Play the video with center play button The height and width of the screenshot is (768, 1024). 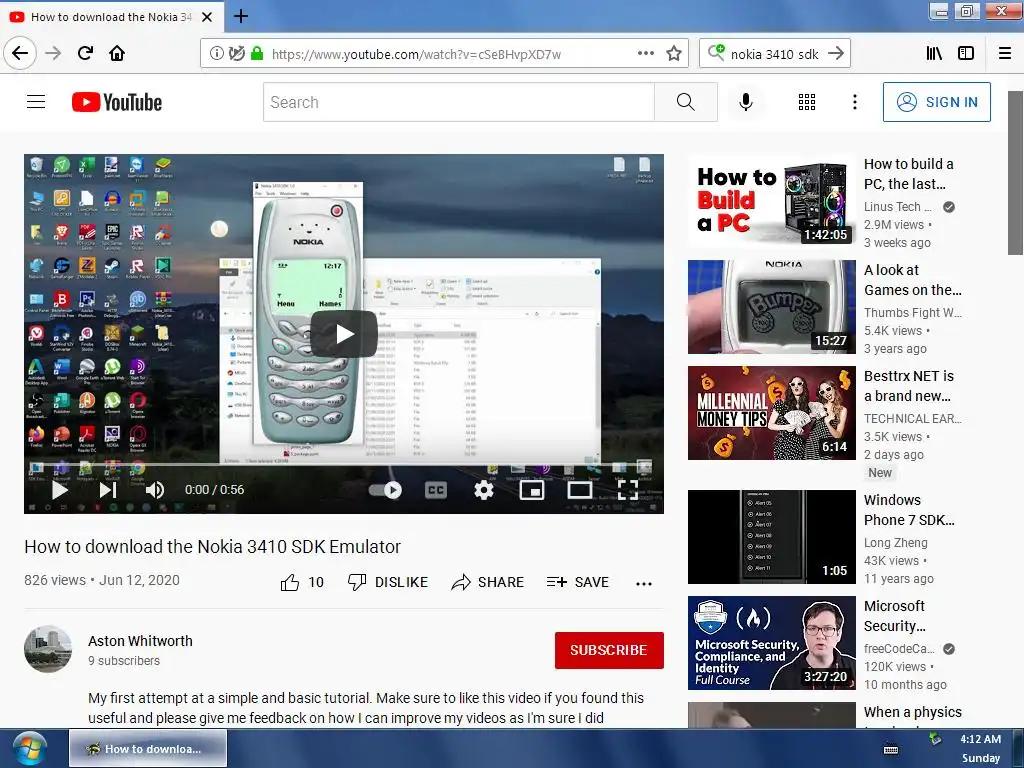tap(344, 334)
